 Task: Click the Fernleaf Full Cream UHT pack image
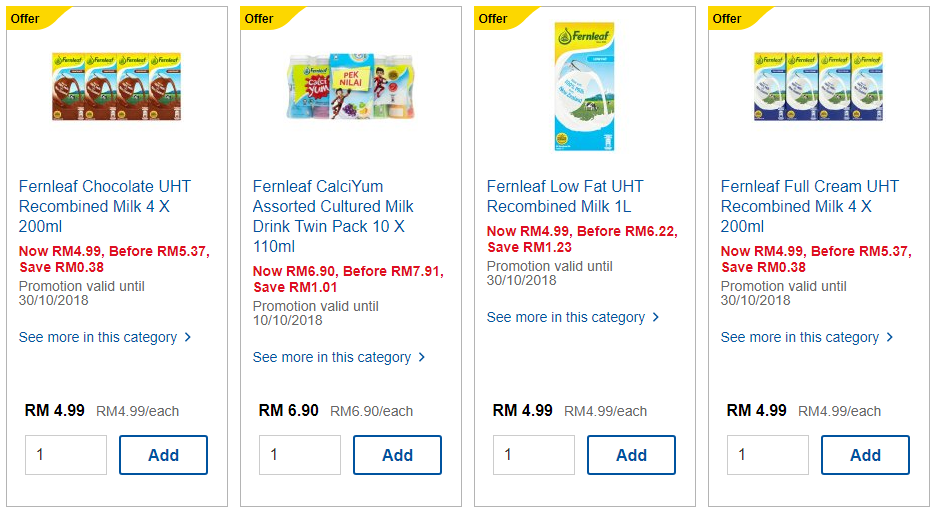(818, 87)
